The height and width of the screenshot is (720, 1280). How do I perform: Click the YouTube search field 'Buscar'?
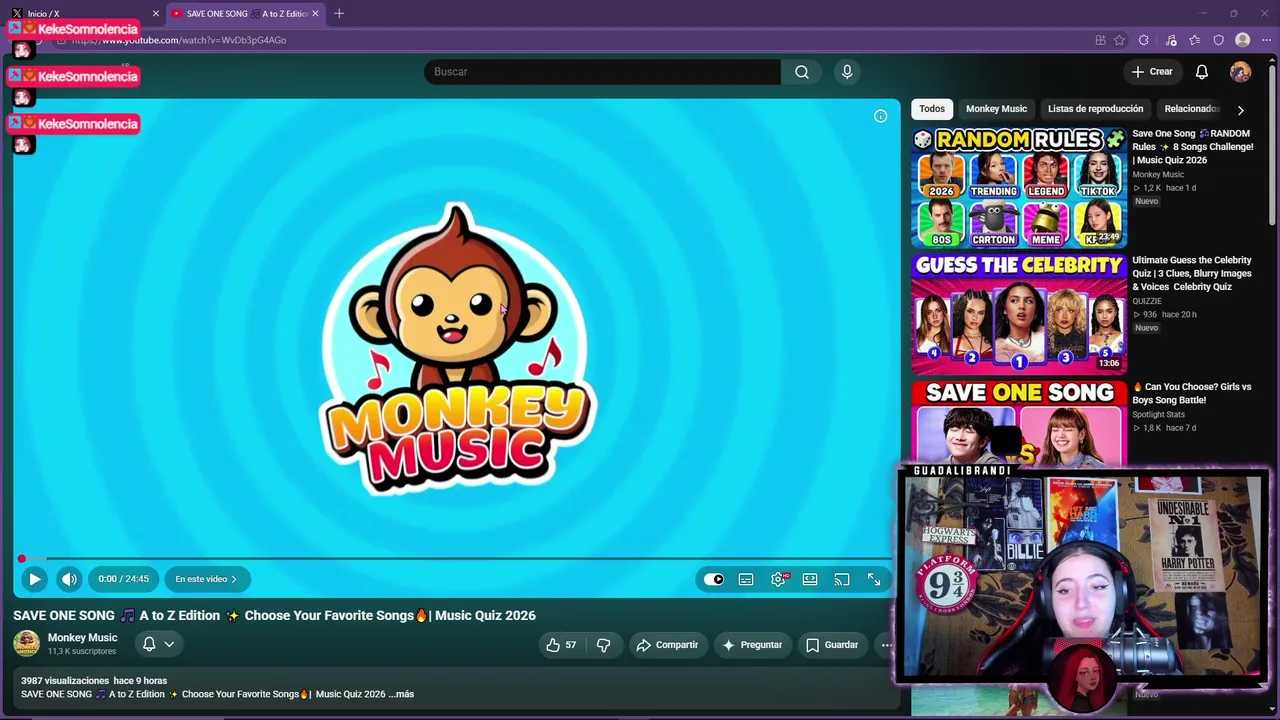point(602,72)
